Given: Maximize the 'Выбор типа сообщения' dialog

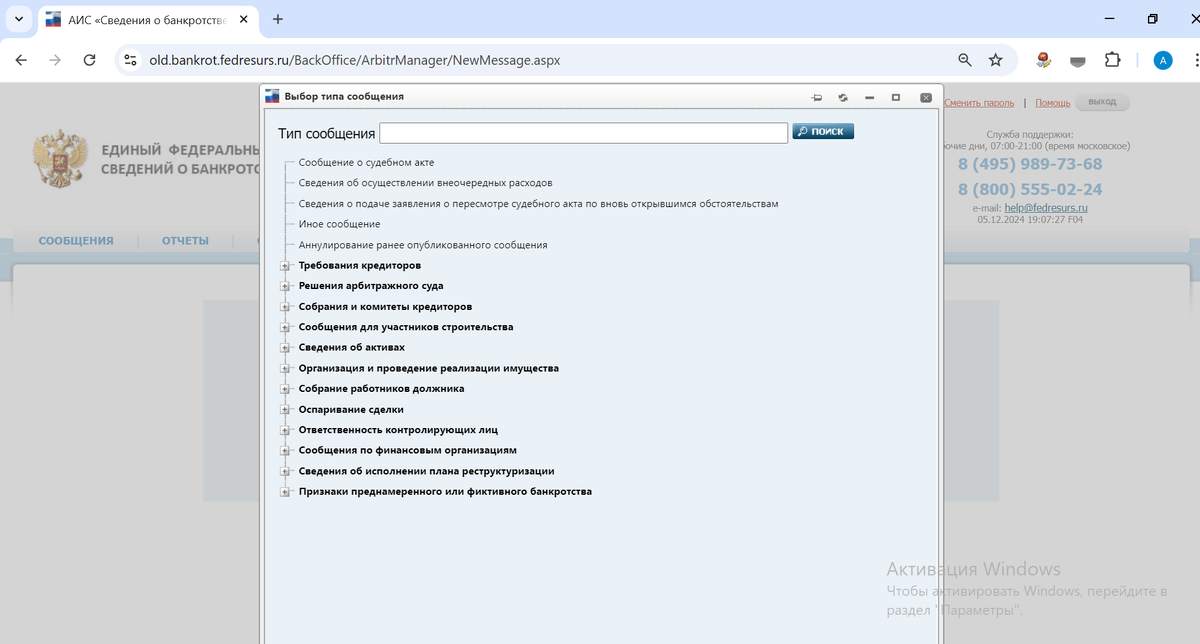Looking at the screenshot, I should click(896, 97).
